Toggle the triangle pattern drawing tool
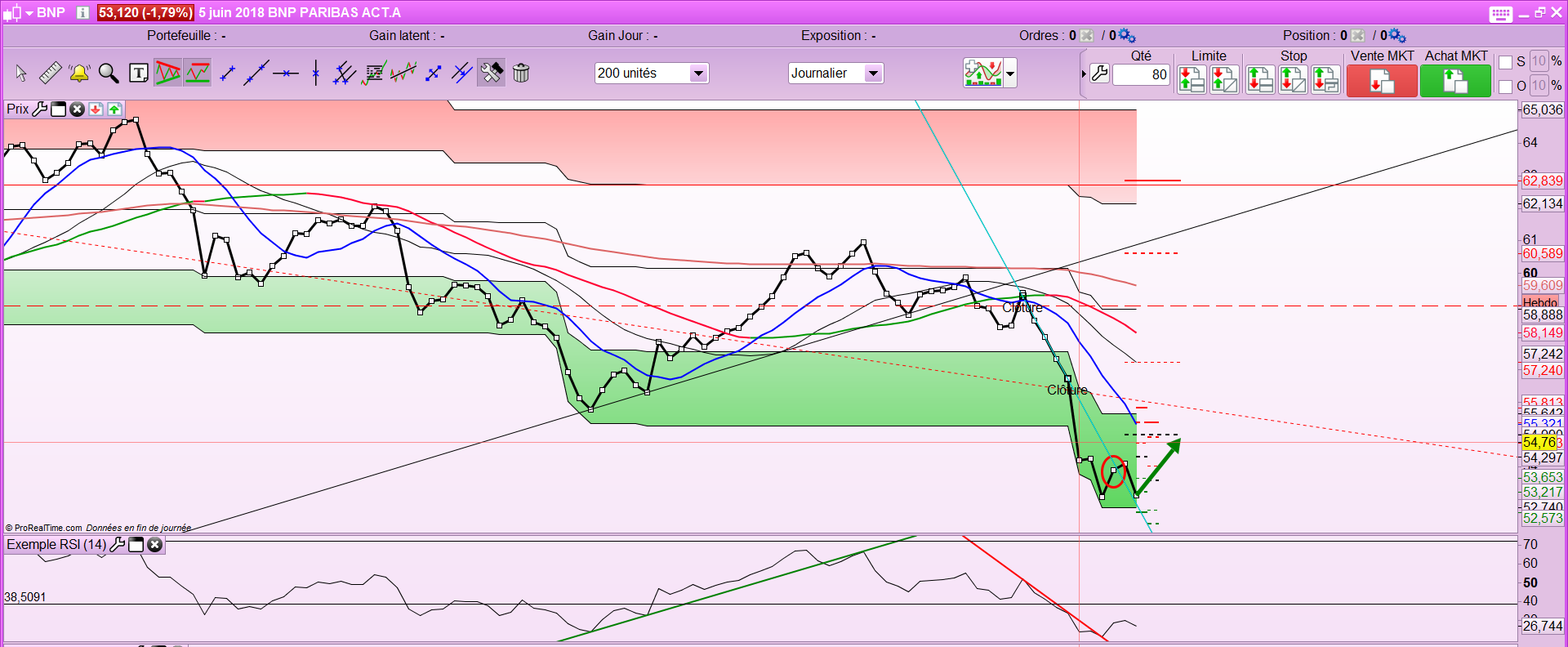Image resolution: width=1568 pixels, height=647 pixels. (168, 73)
